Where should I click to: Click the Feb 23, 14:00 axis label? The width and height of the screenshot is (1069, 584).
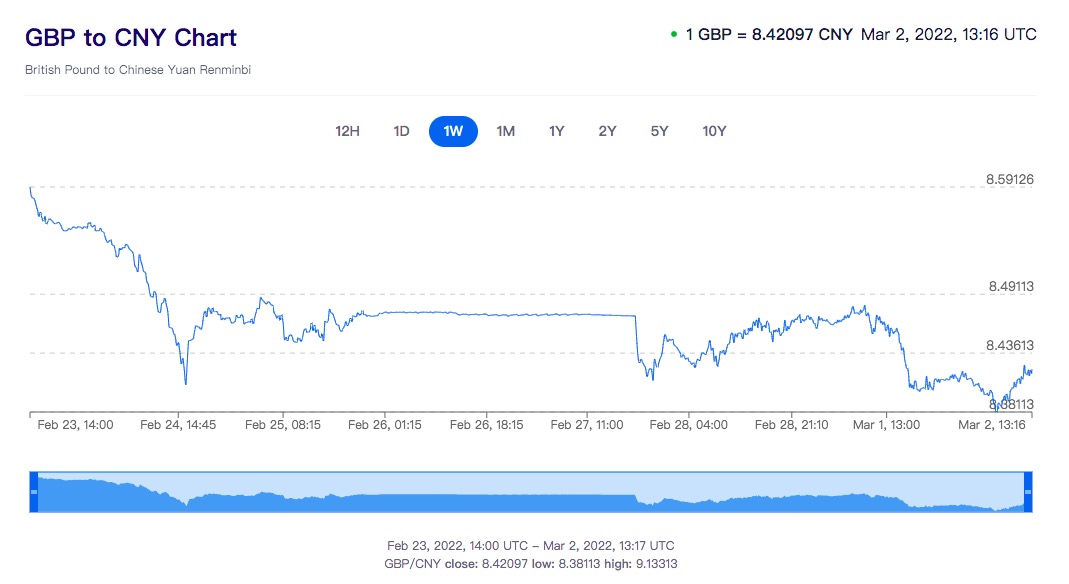coord(75,425)
